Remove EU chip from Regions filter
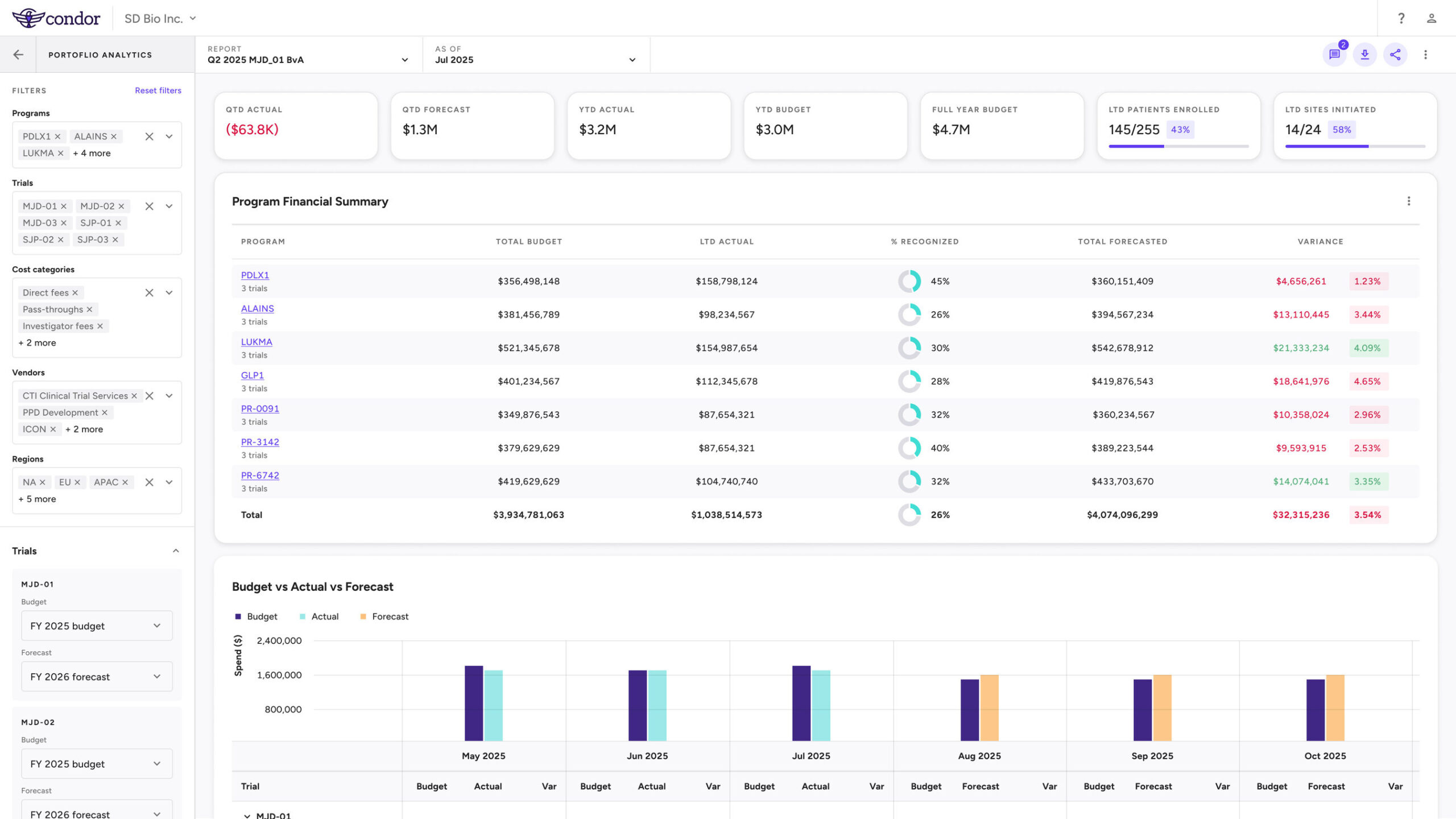 coord(77,482)
